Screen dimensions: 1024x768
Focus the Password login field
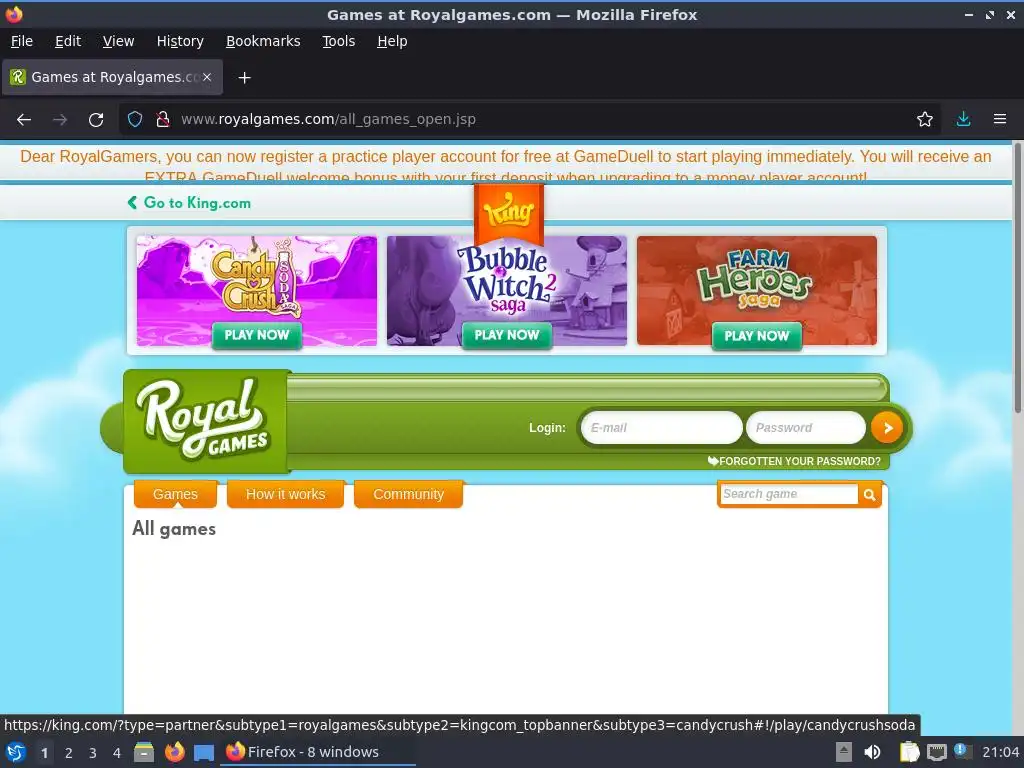[x=806, y=428]
